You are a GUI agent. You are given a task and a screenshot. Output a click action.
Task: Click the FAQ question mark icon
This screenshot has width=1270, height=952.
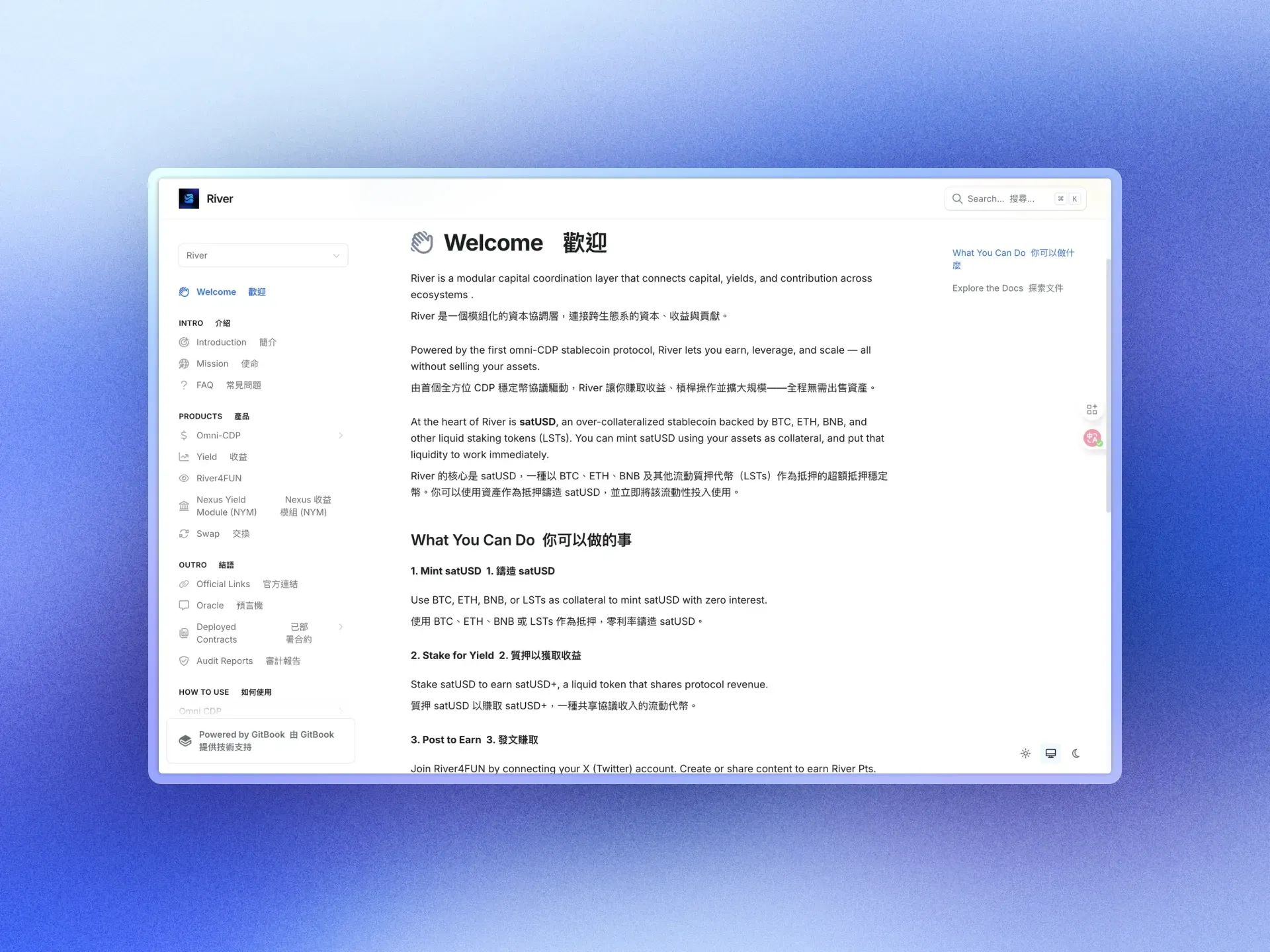[184, 385]
